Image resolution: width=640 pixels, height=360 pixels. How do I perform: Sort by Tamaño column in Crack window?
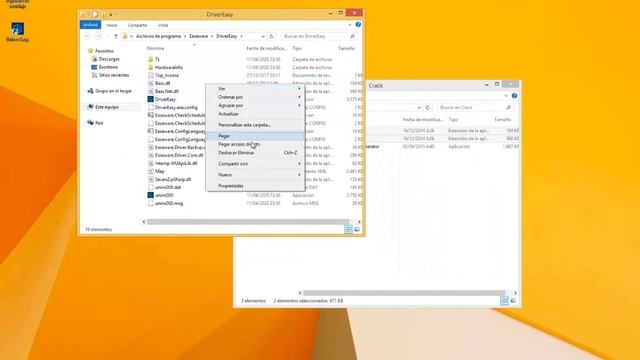(502, 120)
